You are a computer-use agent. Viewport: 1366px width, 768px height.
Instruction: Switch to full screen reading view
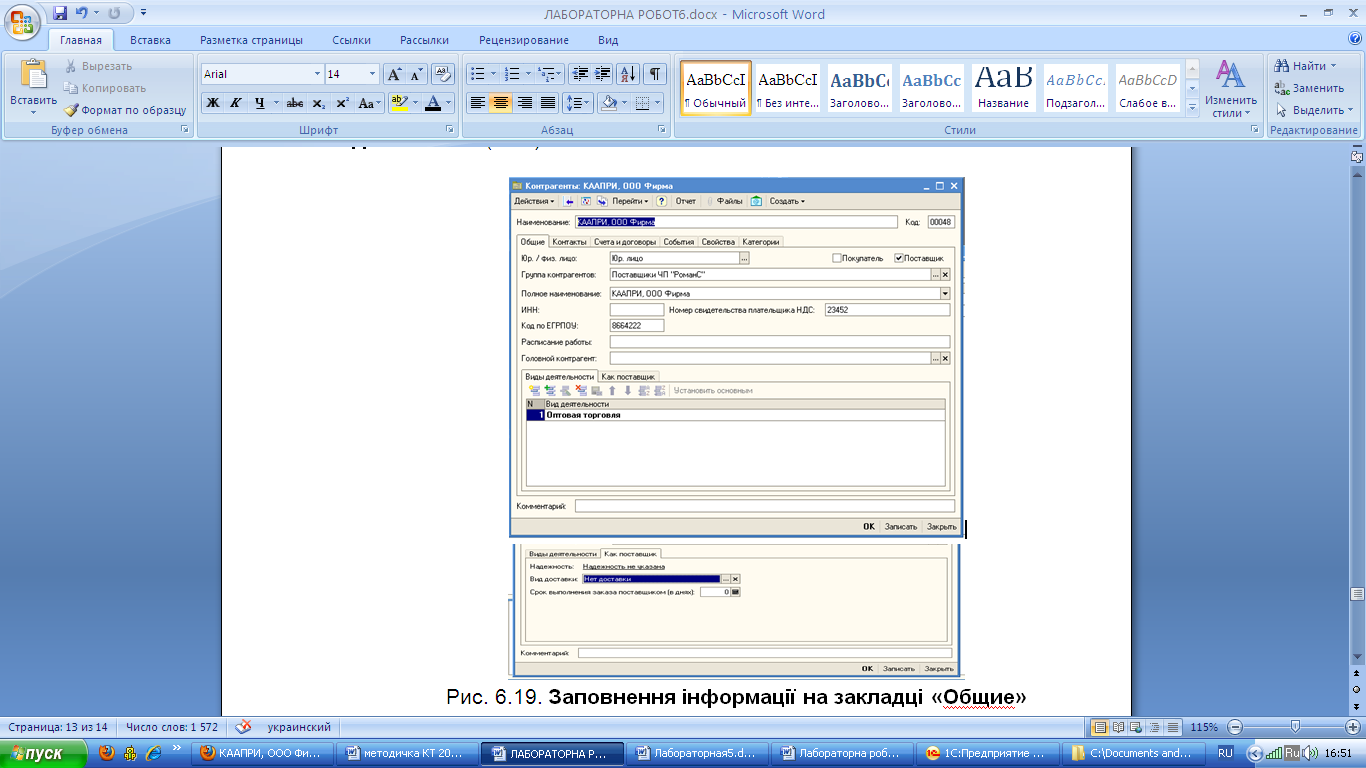tap(1118, 727)
